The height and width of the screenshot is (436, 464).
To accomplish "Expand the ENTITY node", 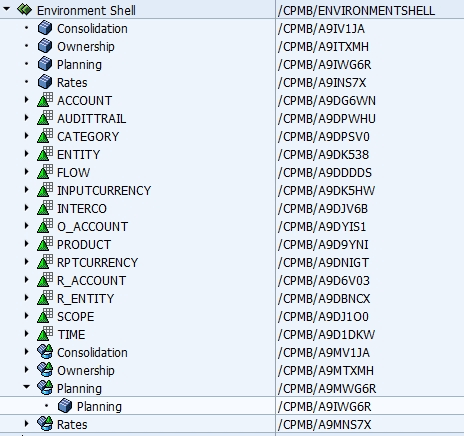I will pos(27,154).
